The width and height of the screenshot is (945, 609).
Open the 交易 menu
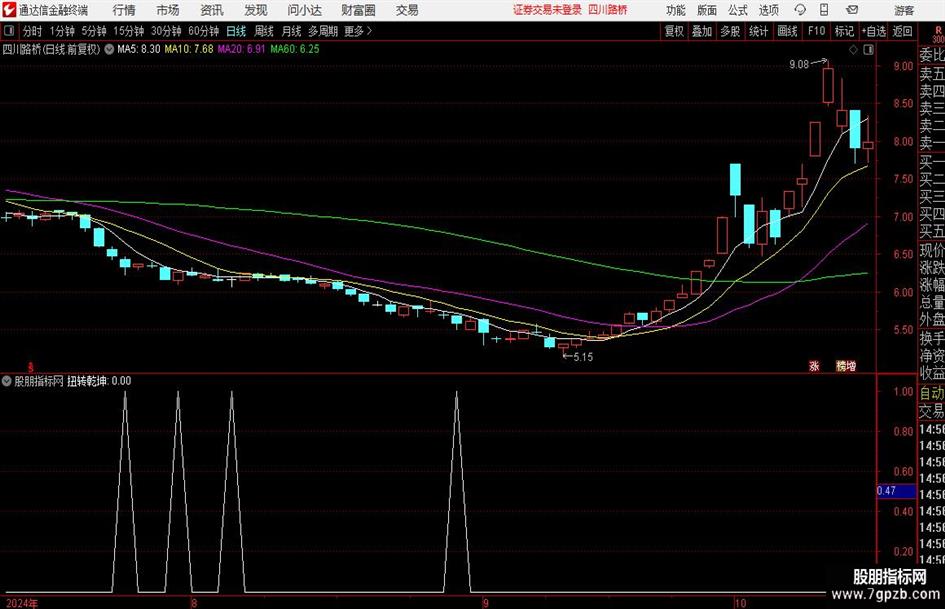[407, 10]
